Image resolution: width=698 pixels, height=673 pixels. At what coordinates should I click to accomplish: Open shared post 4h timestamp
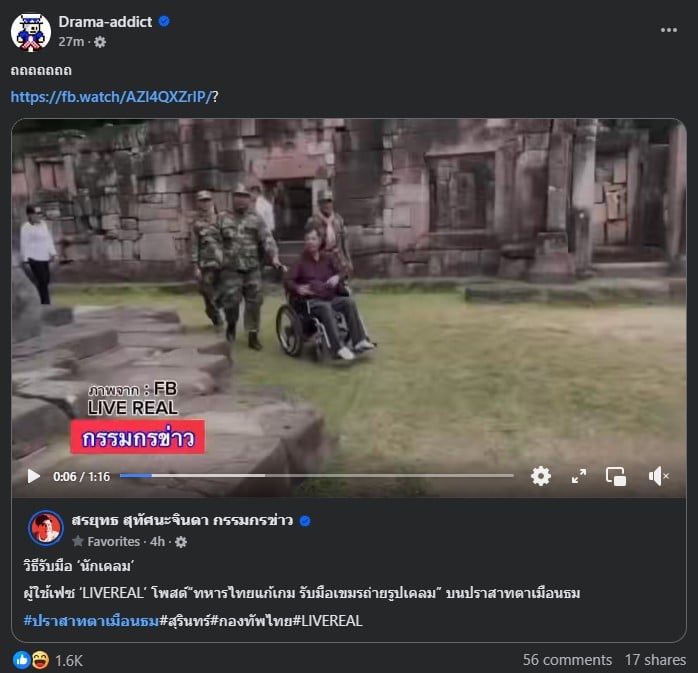157,542
